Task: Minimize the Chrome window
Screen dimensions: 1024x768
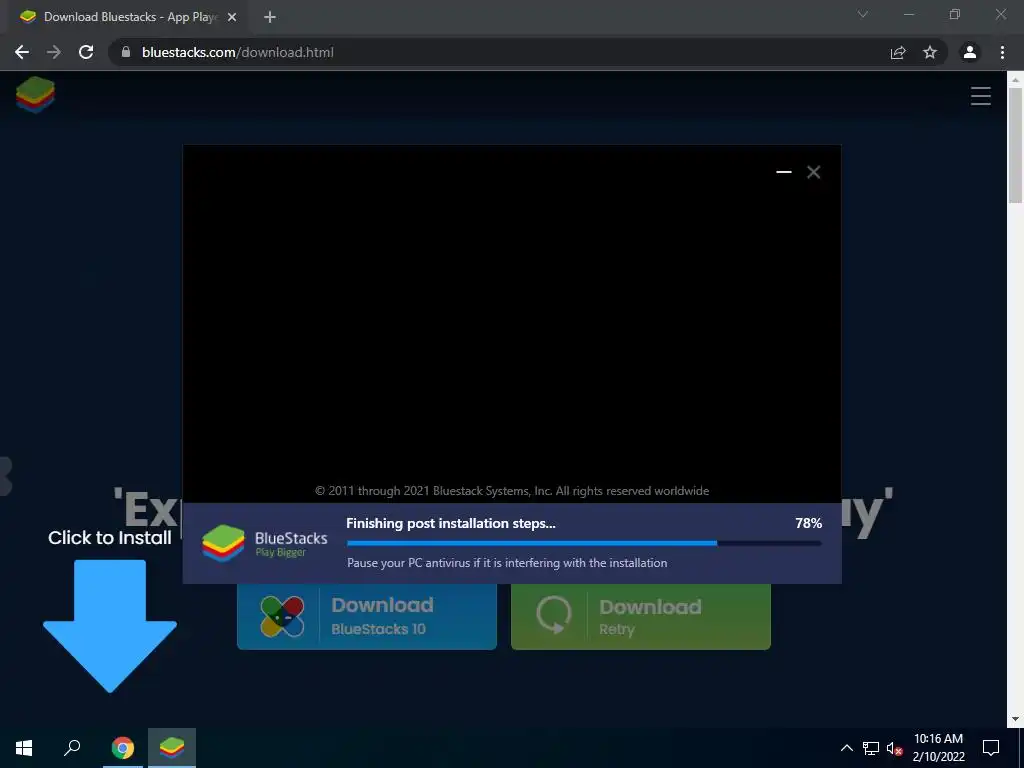Action: (x=909, y=14)
